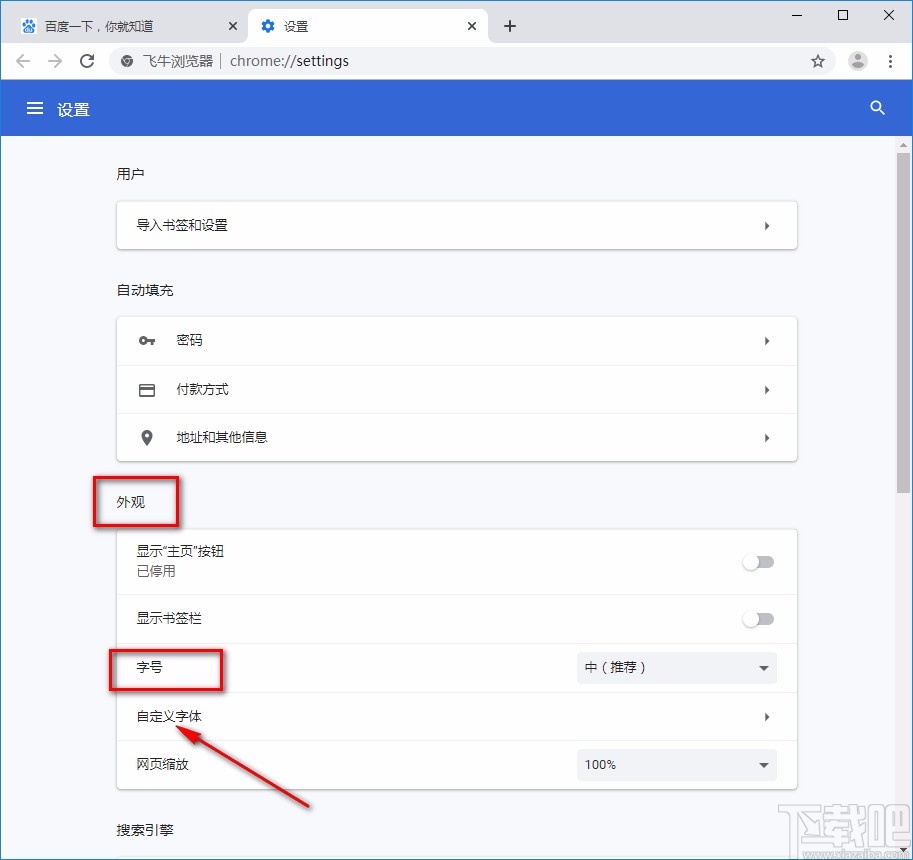Toggle the home page button setting off
Viewport: 913px width, 860px height.
(x=758, y=563)
